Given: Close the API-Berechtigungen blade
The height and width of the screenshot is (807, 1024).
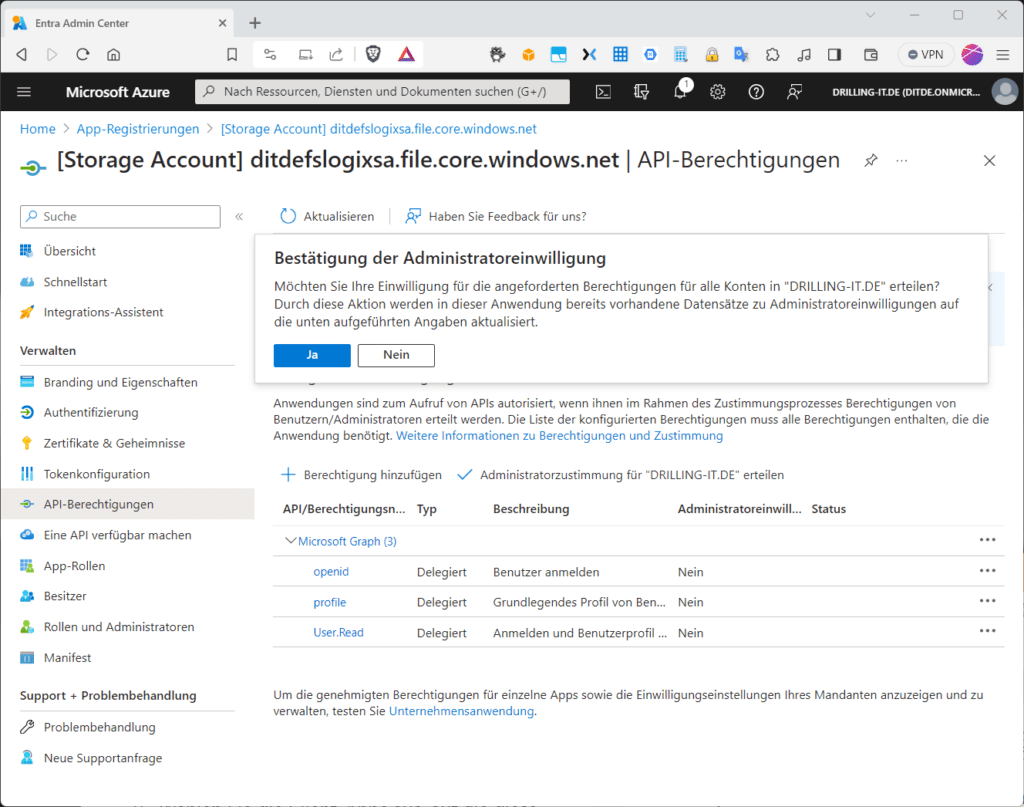Looking at the screenshot, I should [x=989, y=161].
